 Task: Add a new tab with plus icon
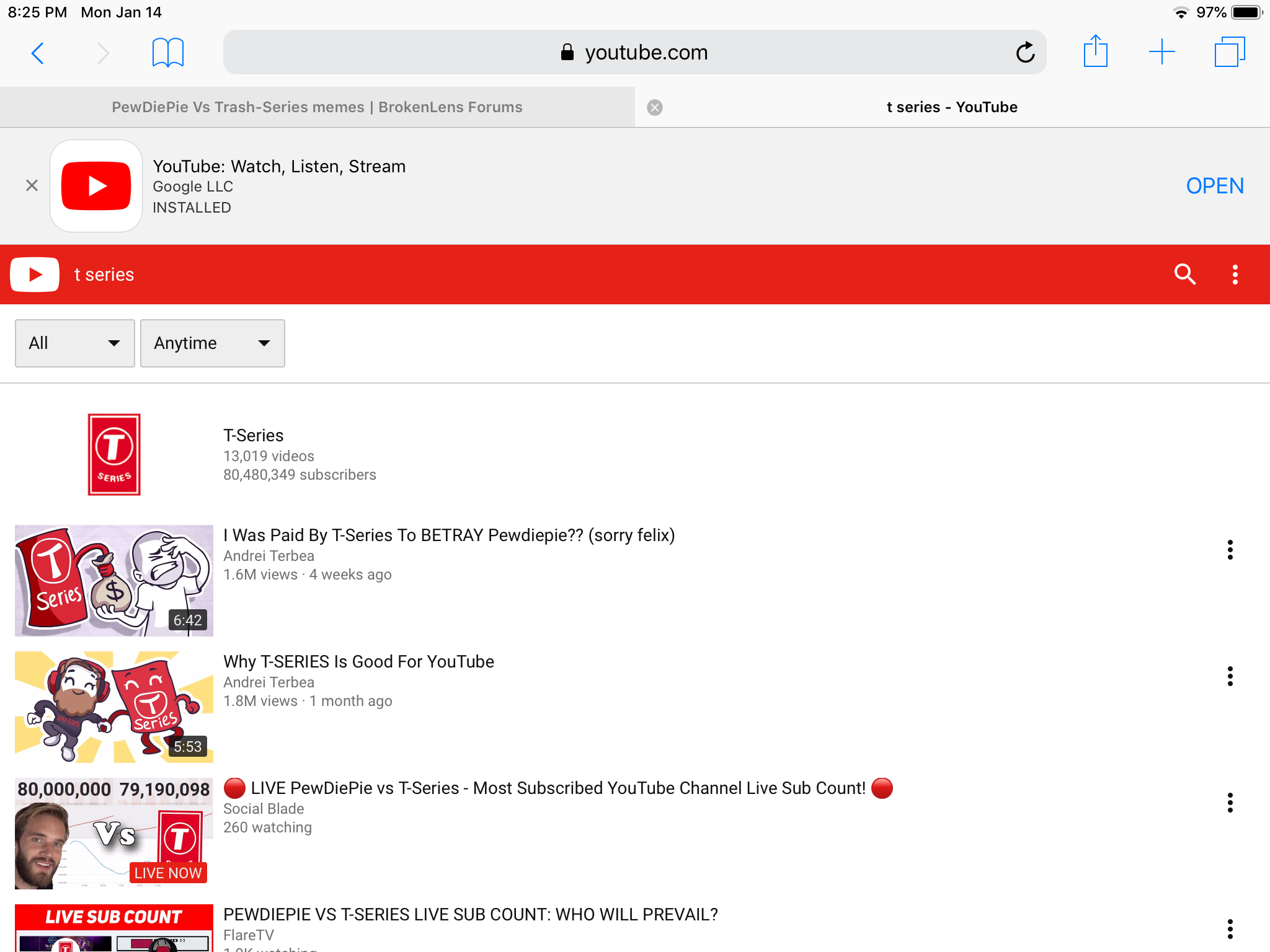(1162, 52)
